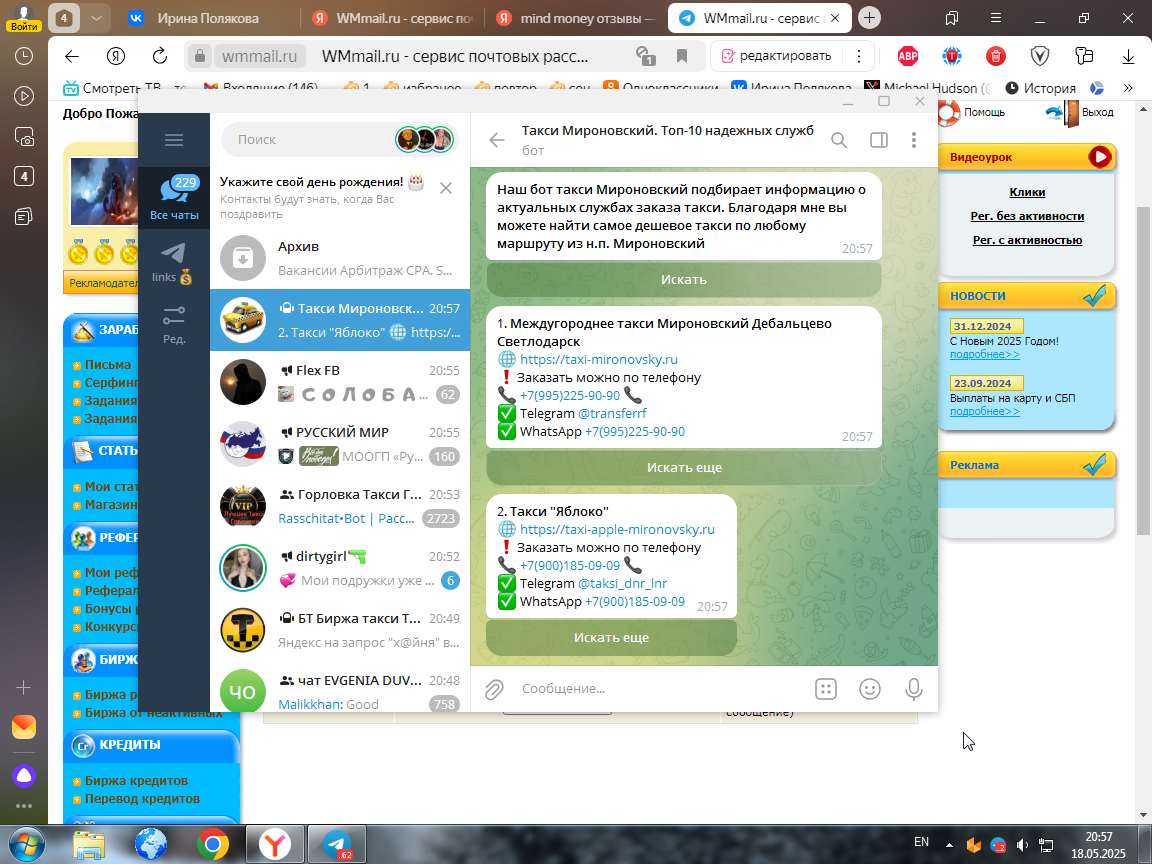The image size is (1152, 864).
Task: Click the voice message microphone icon
Action: 914,689
